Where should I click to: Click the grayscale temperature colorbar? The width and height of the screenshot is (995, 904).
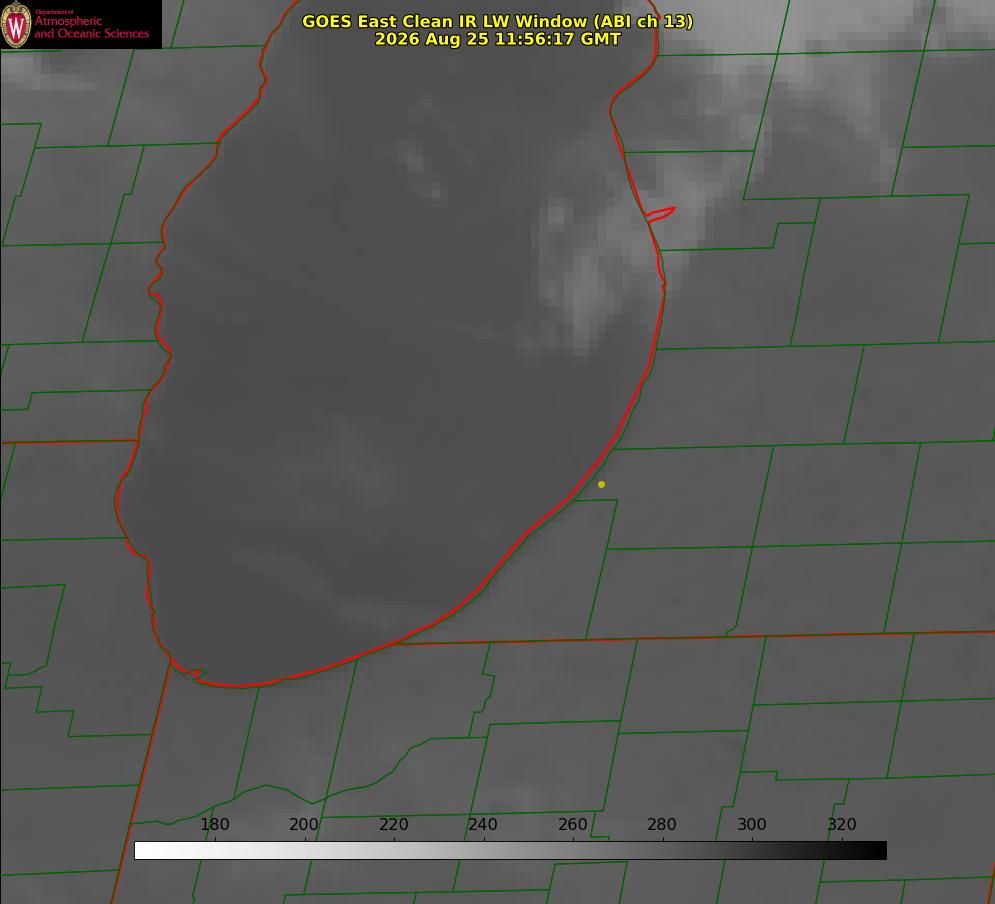point(510,850)
